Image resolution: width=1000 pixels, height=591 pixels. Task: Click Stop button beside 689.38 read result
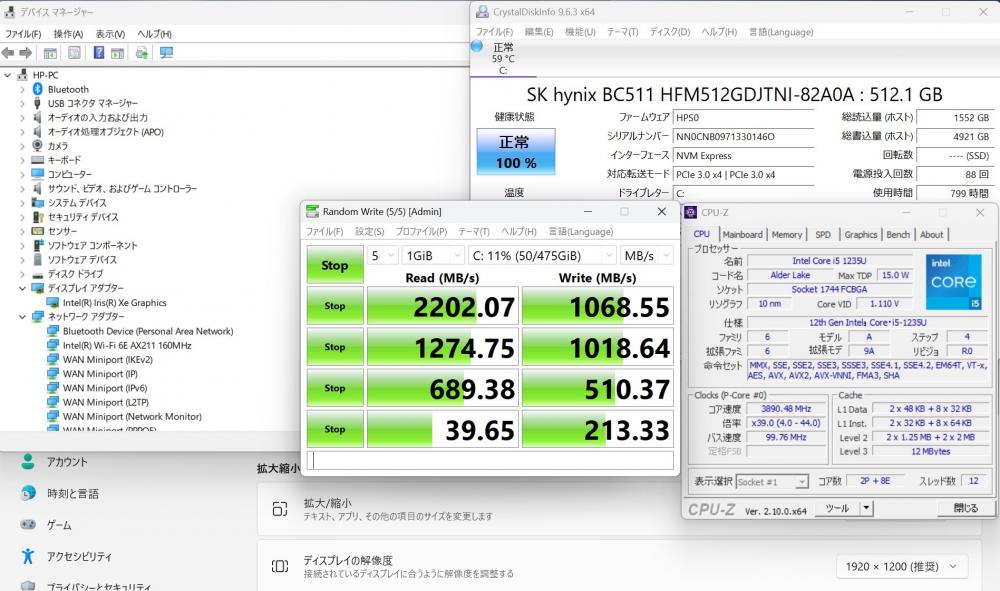335,388
